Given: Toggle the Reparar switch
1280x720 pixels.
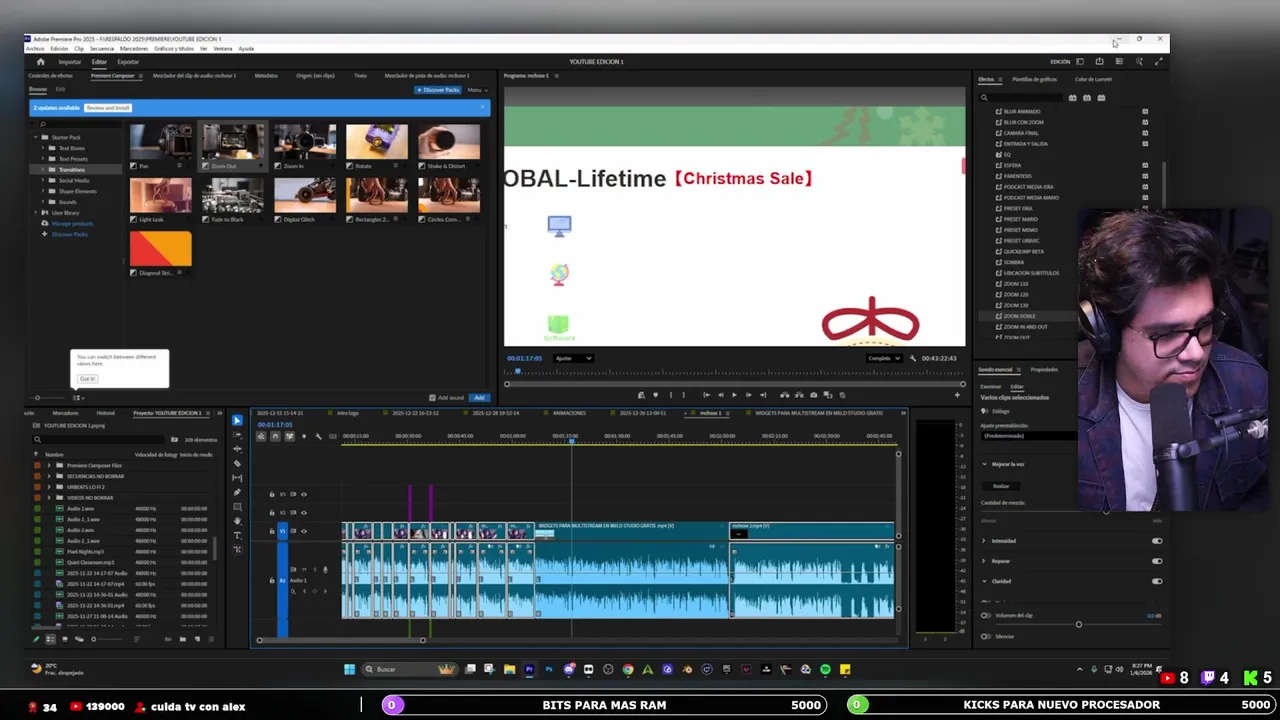Looking at the screenshot, I should (1157, 561).
